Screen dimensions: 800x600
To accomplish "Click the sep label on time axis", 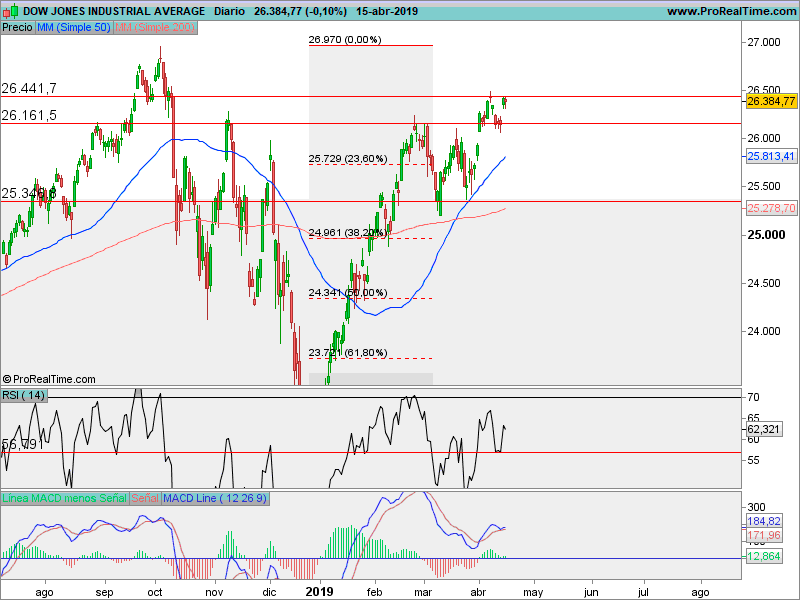I will click(x=105, y=592).
